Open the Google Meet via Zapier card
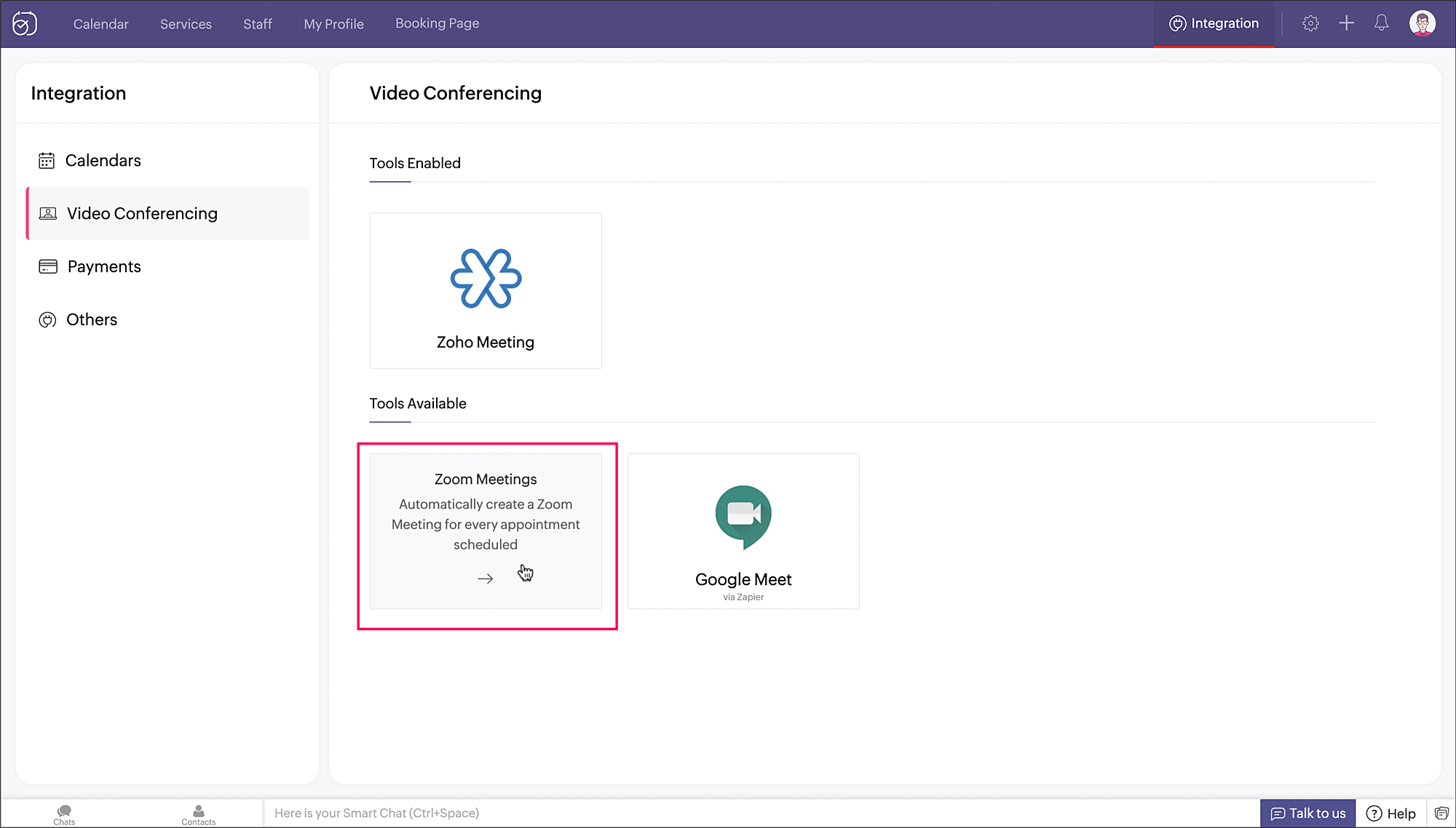The height and width of the screenshot is (828, 1456). tap(743, 531)
